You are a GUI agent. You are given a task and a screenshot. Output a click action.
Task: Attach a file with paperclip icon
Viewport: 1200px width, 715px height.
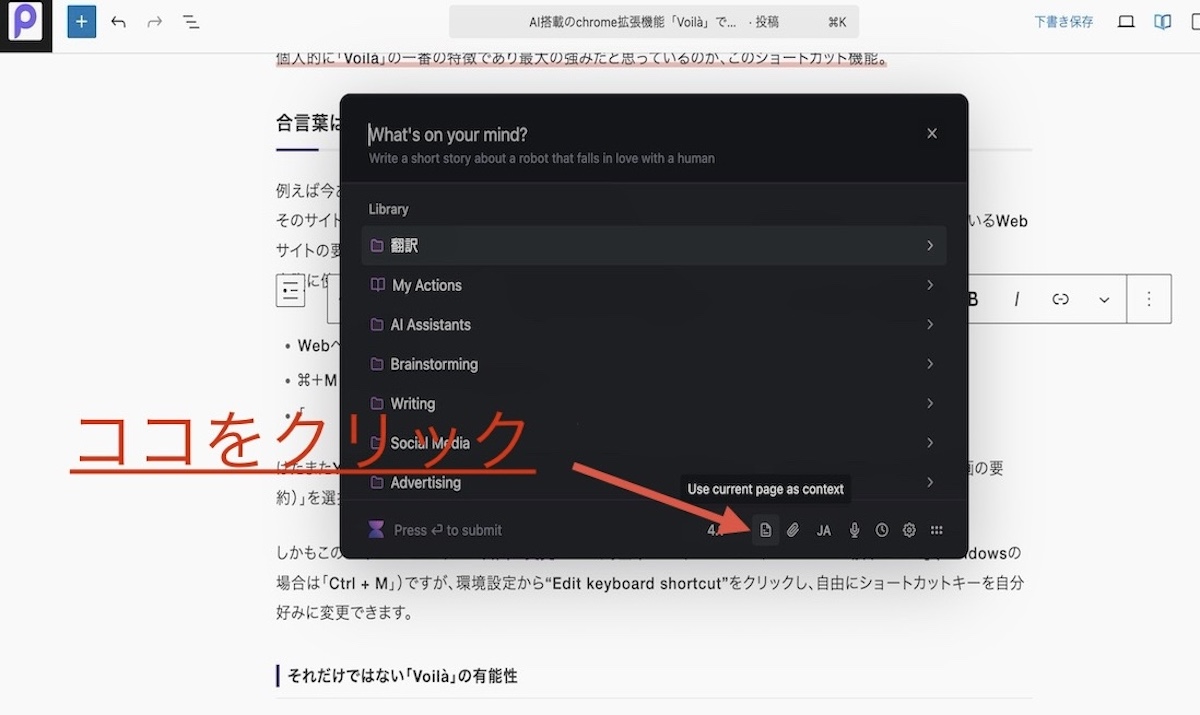point(793,530)
